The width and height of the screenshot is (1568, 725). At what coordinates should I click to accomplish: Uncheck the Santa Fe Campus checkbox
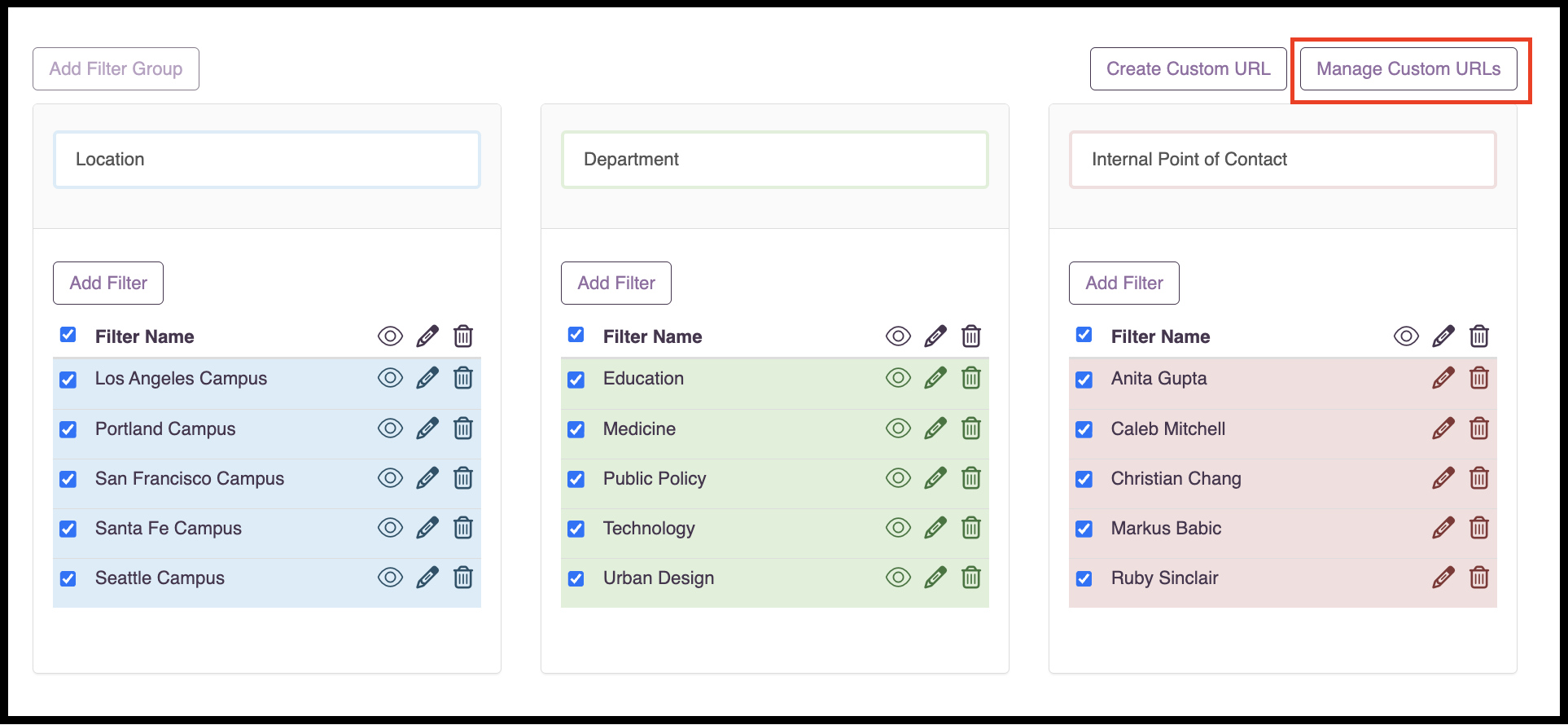point(68,529)
